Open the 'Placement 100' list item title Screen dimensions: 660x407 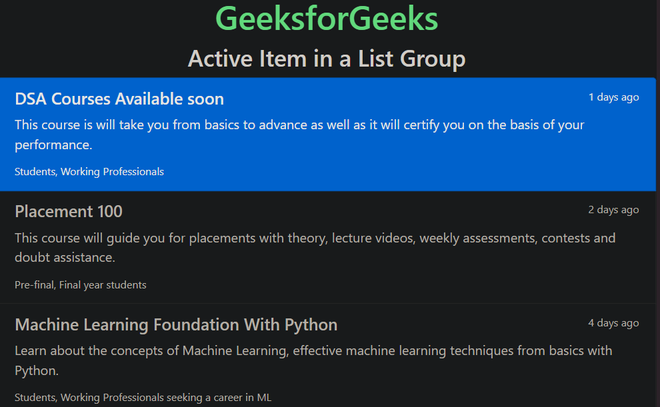68,211
